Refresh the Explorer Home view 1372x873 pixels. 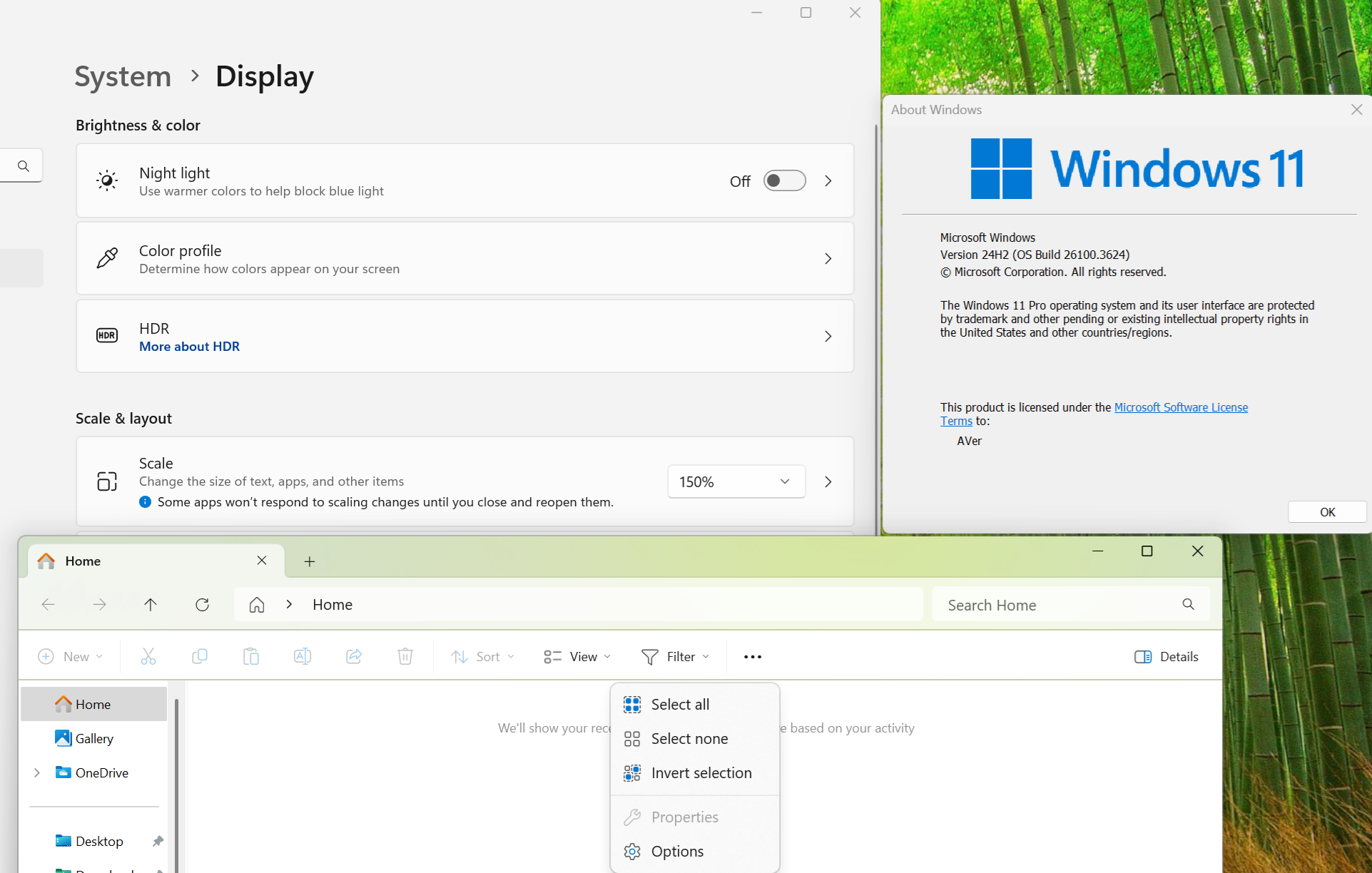202,605
